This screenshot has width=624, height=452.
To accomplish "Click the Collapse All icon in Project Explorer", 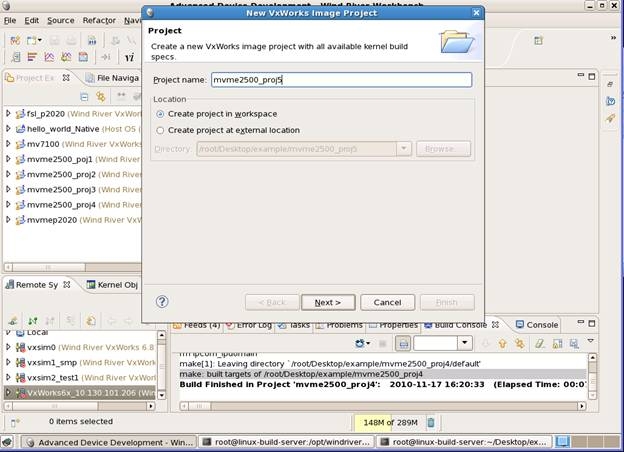I will [84, 96].
